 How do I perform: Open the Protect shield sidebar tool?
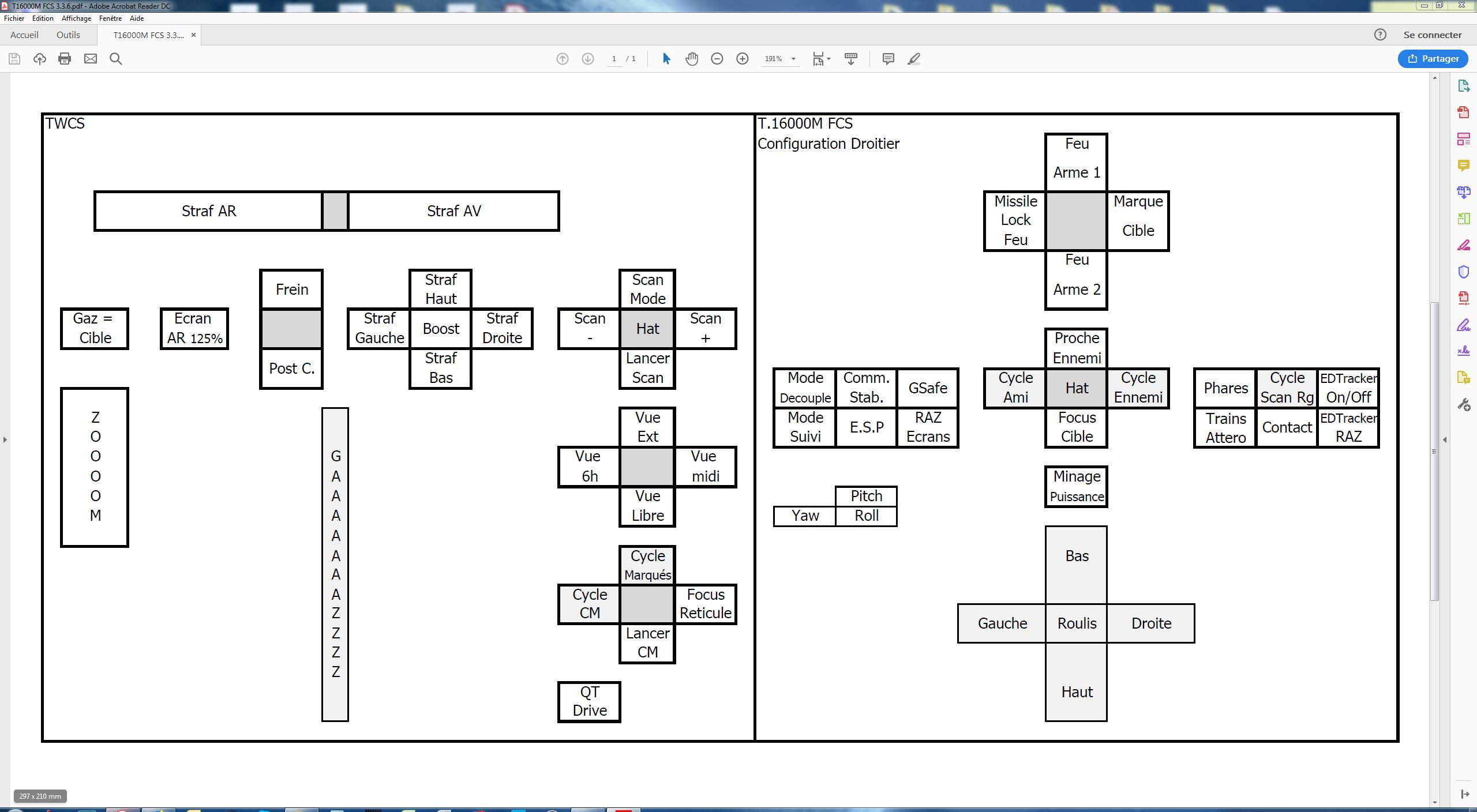(x=1463, y=272)
